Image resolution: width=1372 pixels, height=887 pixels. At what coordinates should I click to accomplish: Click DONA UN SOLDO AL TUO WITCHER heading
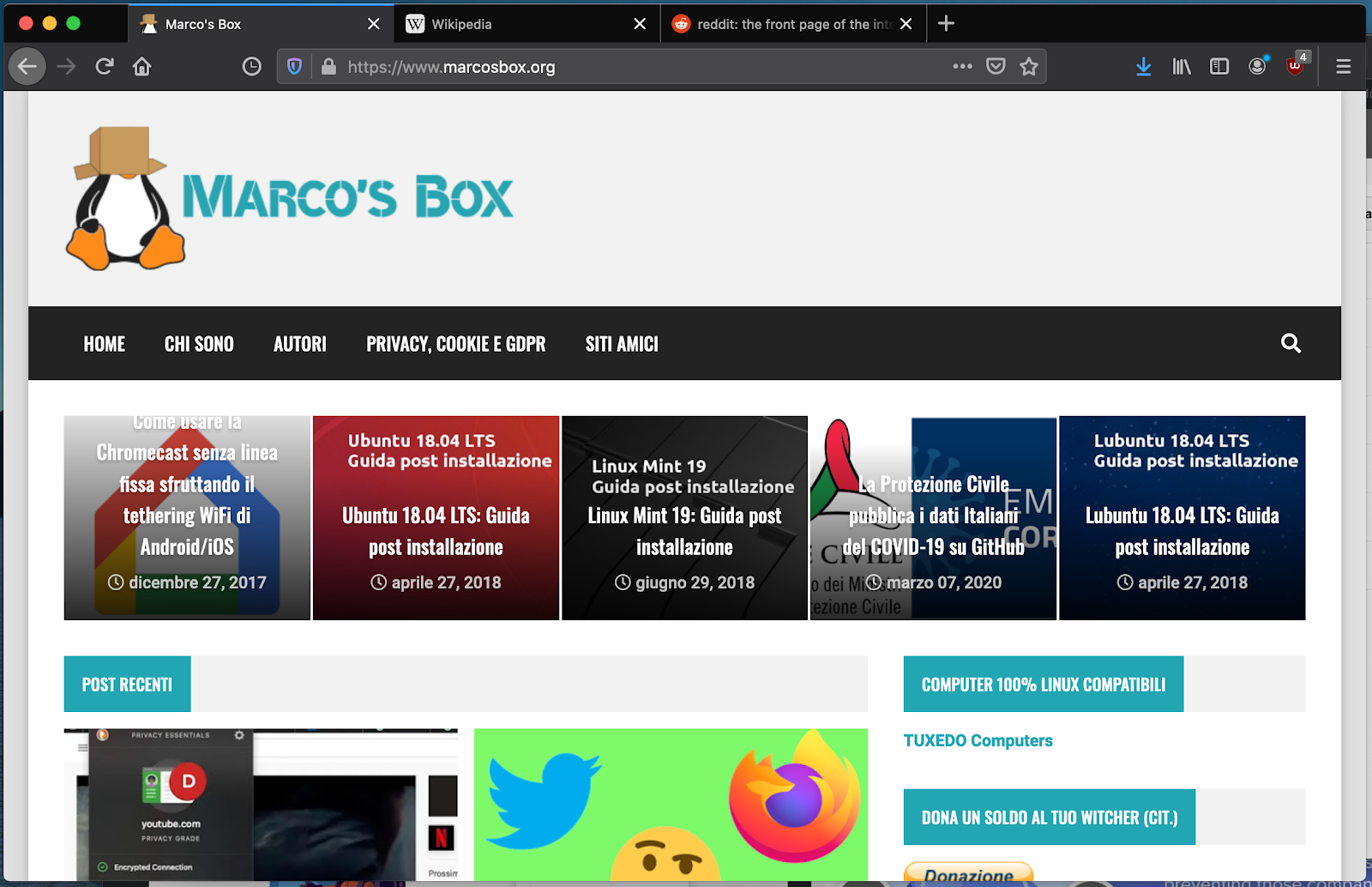[1050, 818]
